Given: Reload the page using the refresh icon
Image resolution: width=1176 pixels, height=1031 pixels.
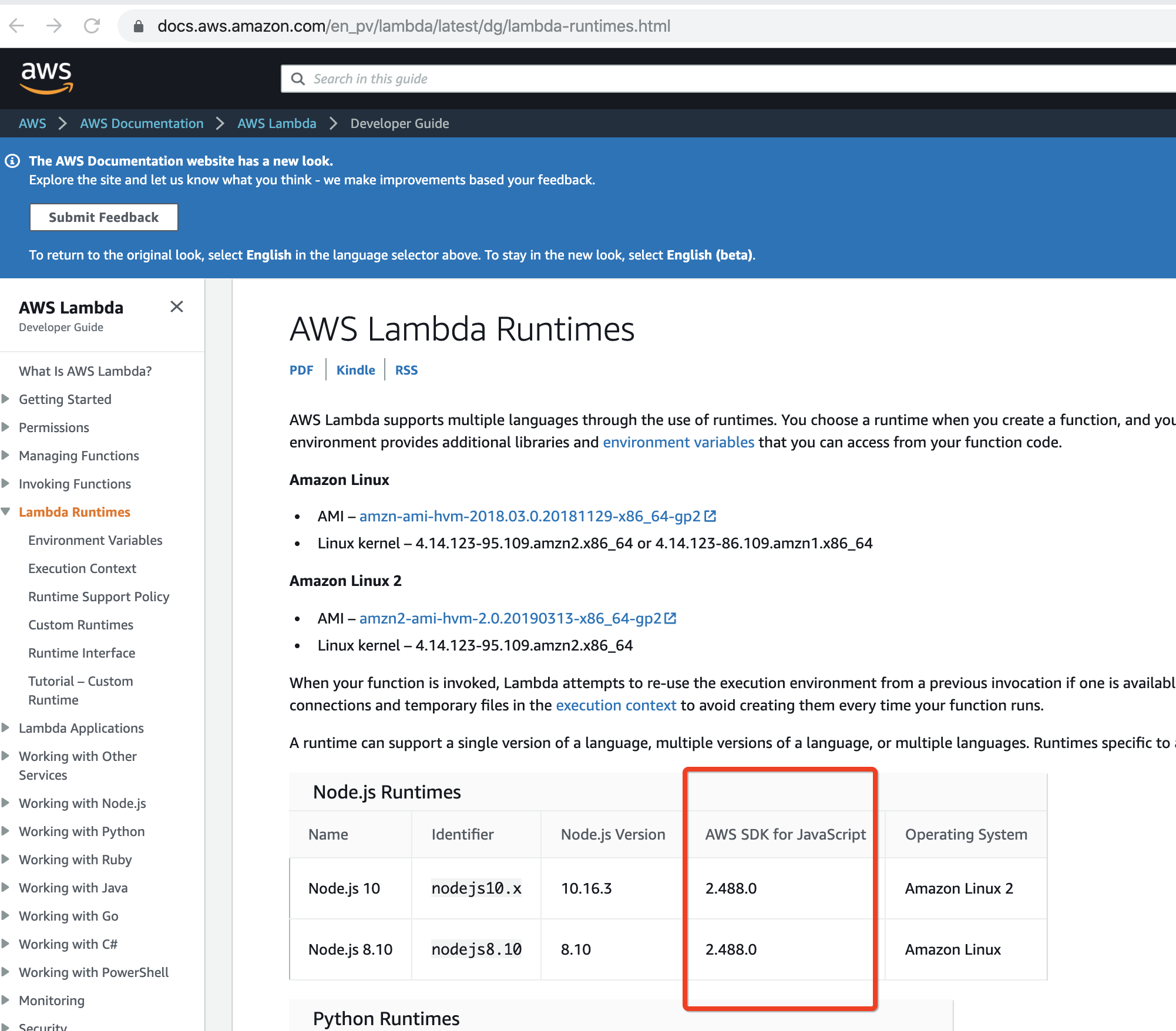Looking at the screenshot, I should (x=92, y=26).
